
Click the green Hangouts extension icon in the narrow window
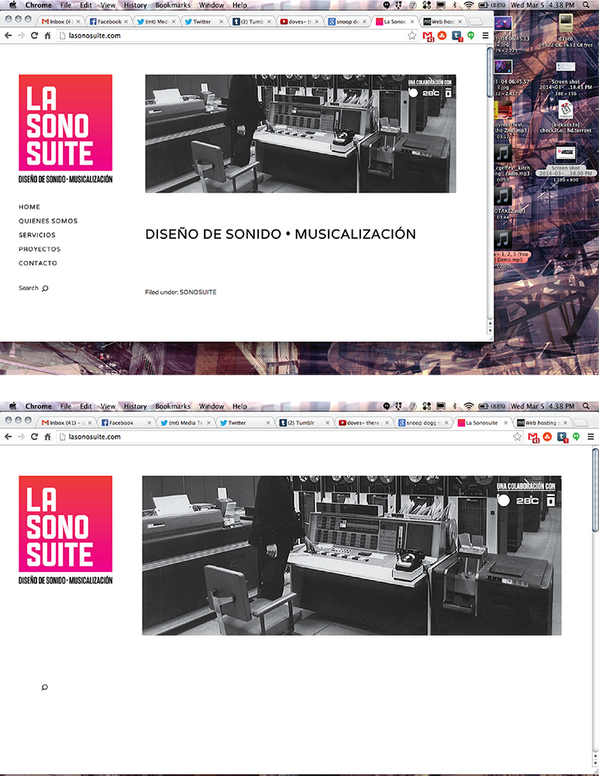click(471, 36)
